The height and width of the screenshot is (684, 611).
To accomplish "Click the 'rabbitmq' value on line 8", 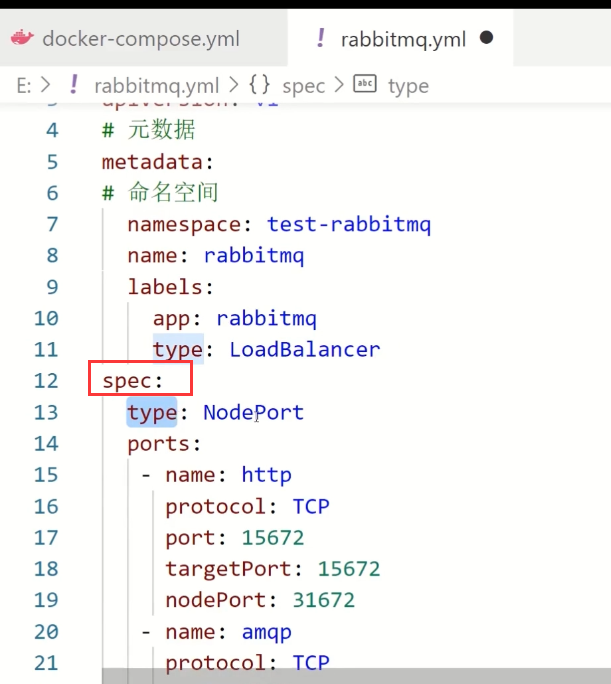I will tap(254, 256).
